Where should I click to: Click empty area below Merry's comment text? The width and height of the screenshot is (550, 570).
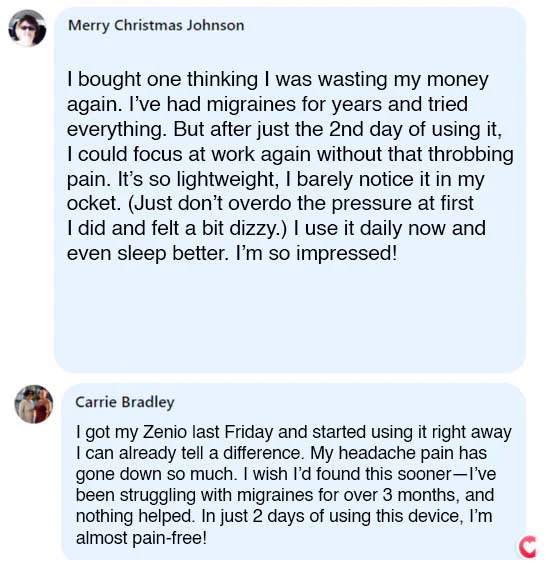(290, 316)
